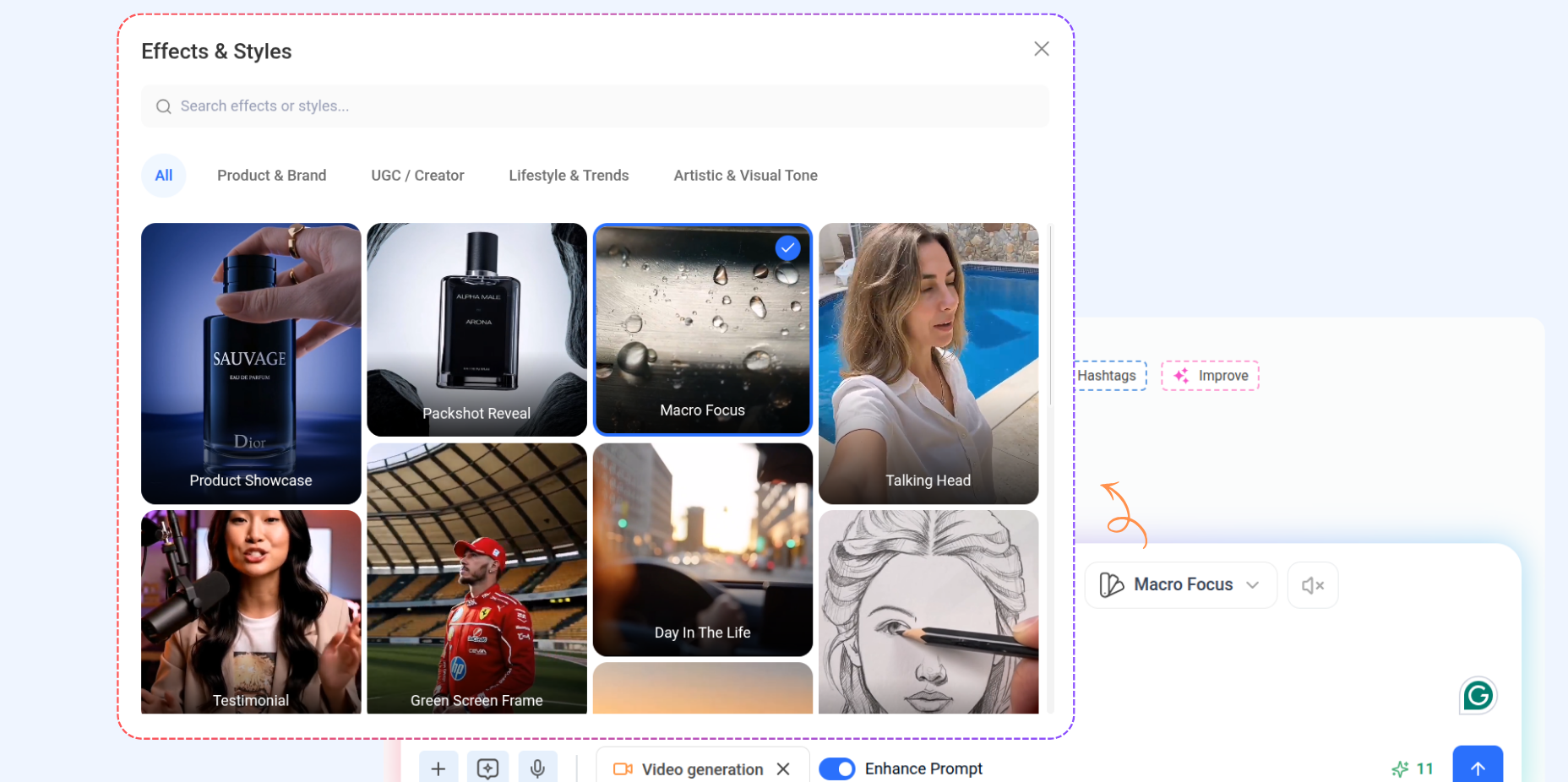Switch to Product & Brand tab
1568x782 pixels.
271,176
